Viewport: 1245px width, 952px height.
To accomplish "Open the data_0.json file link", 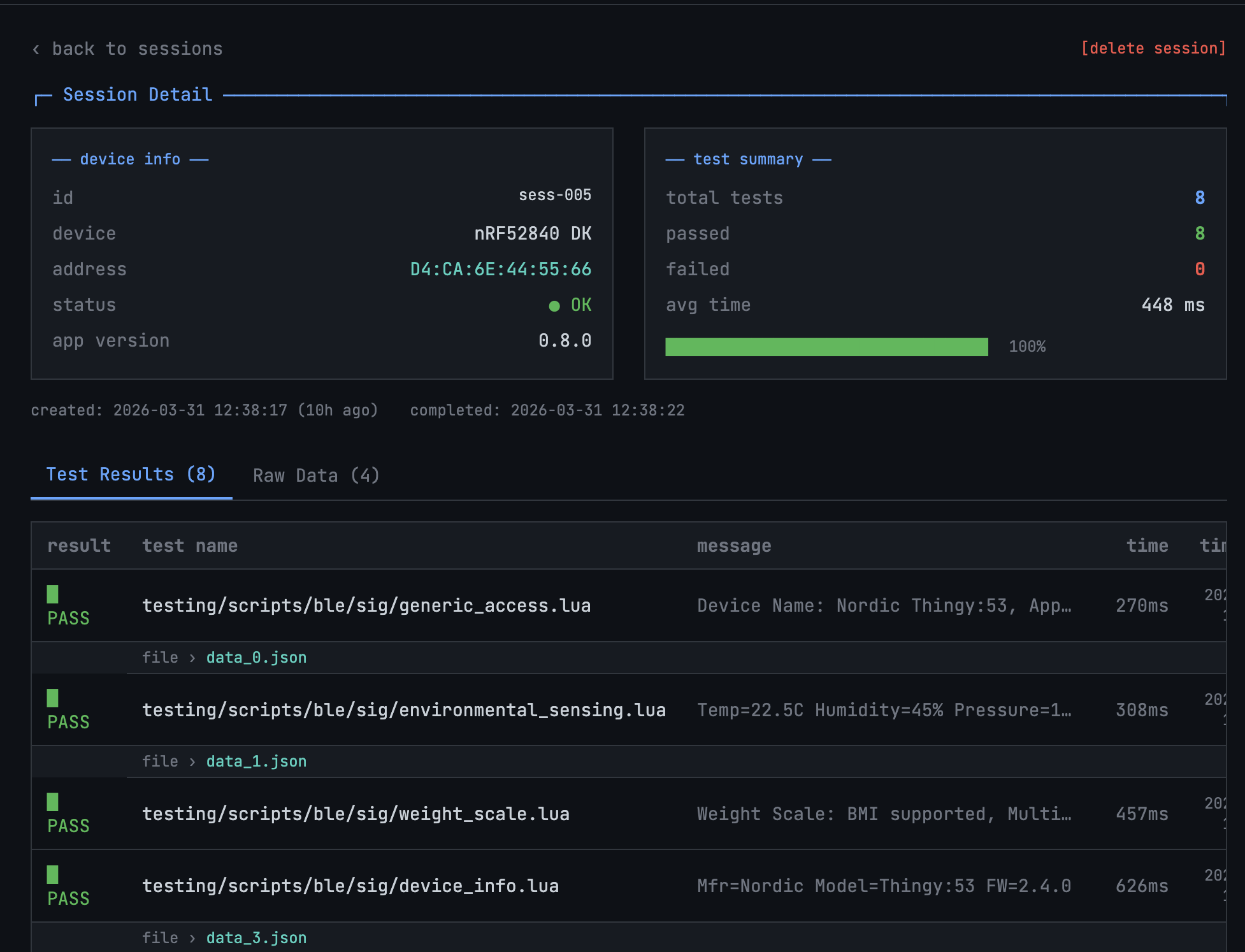I will (x=256, y=658).
